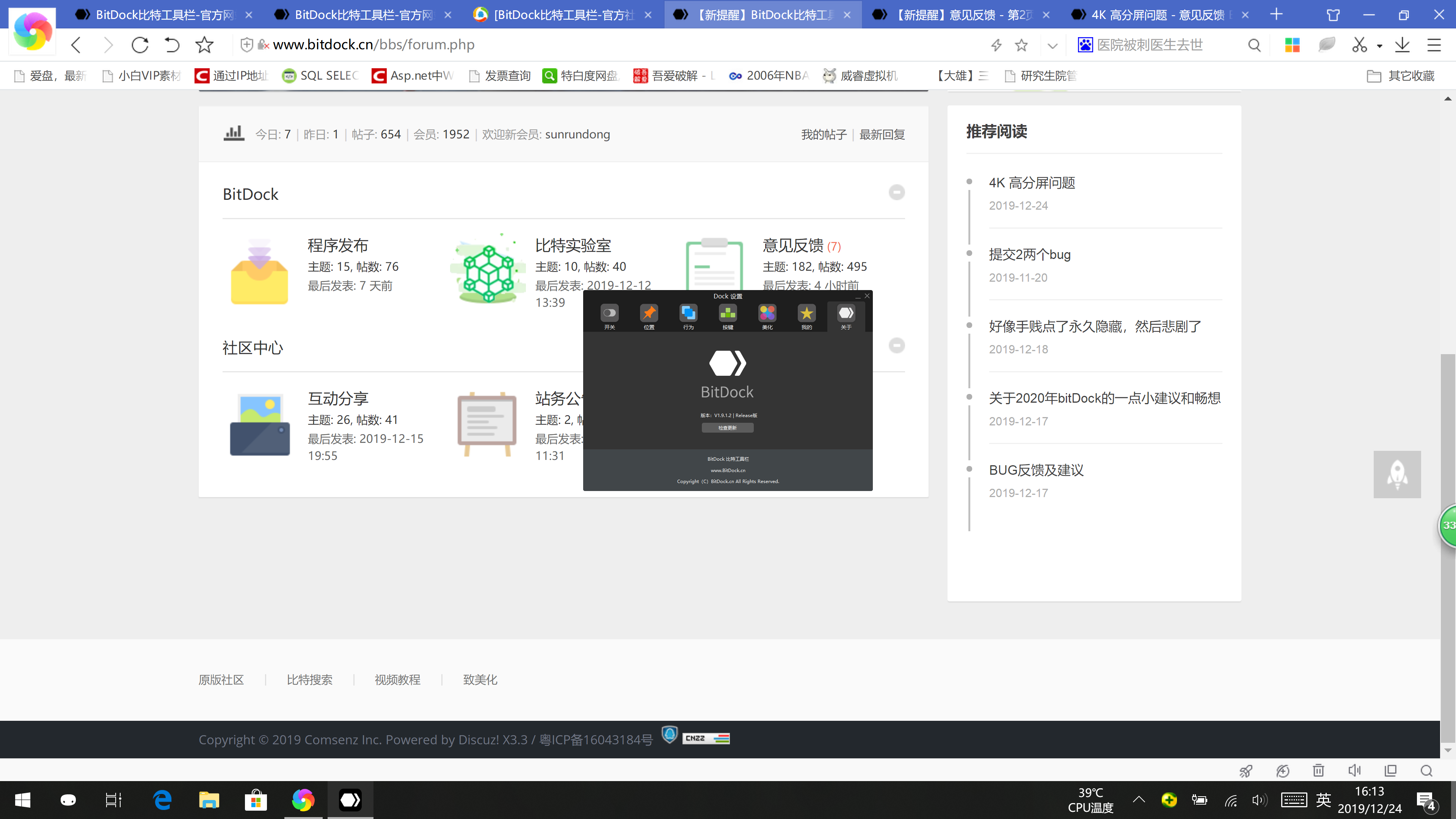Open the 意见反馈 forum link
Image resolution: width=1456 pixels, height=819 pixels.
coord(792,245)
